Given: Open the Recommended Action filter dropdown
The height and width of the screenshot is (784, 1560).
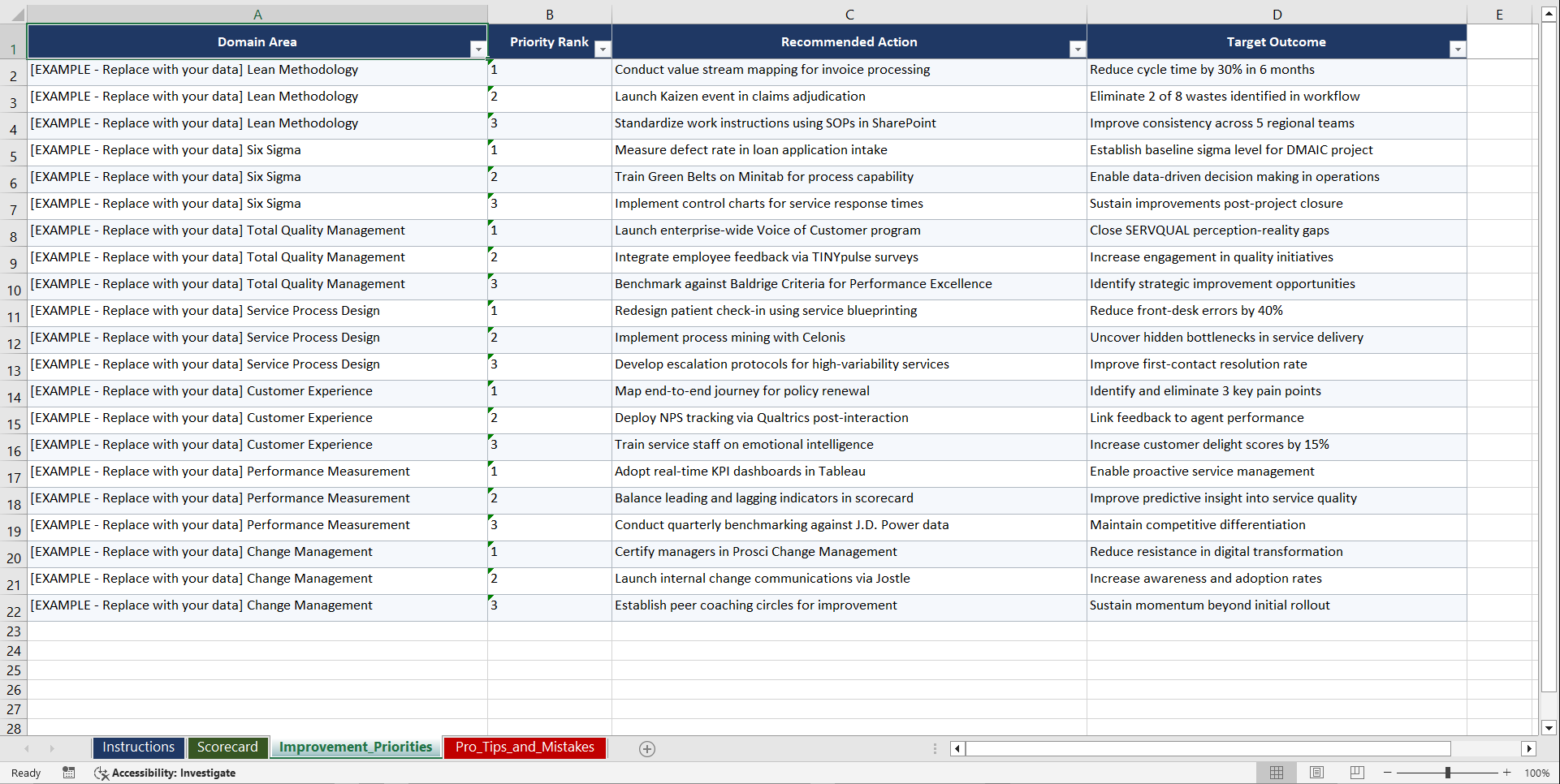Looking at the screenshot, I should (1078, 50).
